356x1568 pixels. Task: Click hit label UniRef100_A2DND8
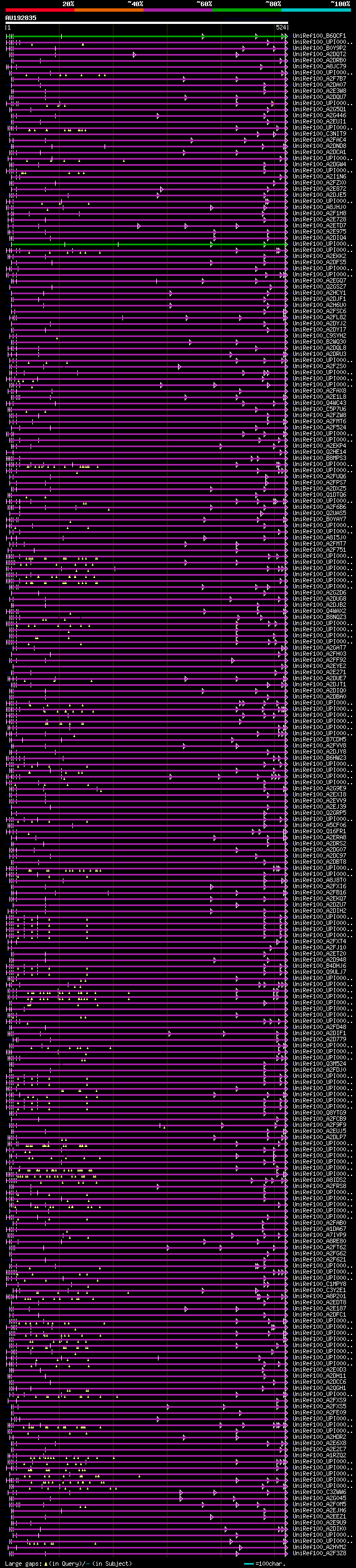319,146
